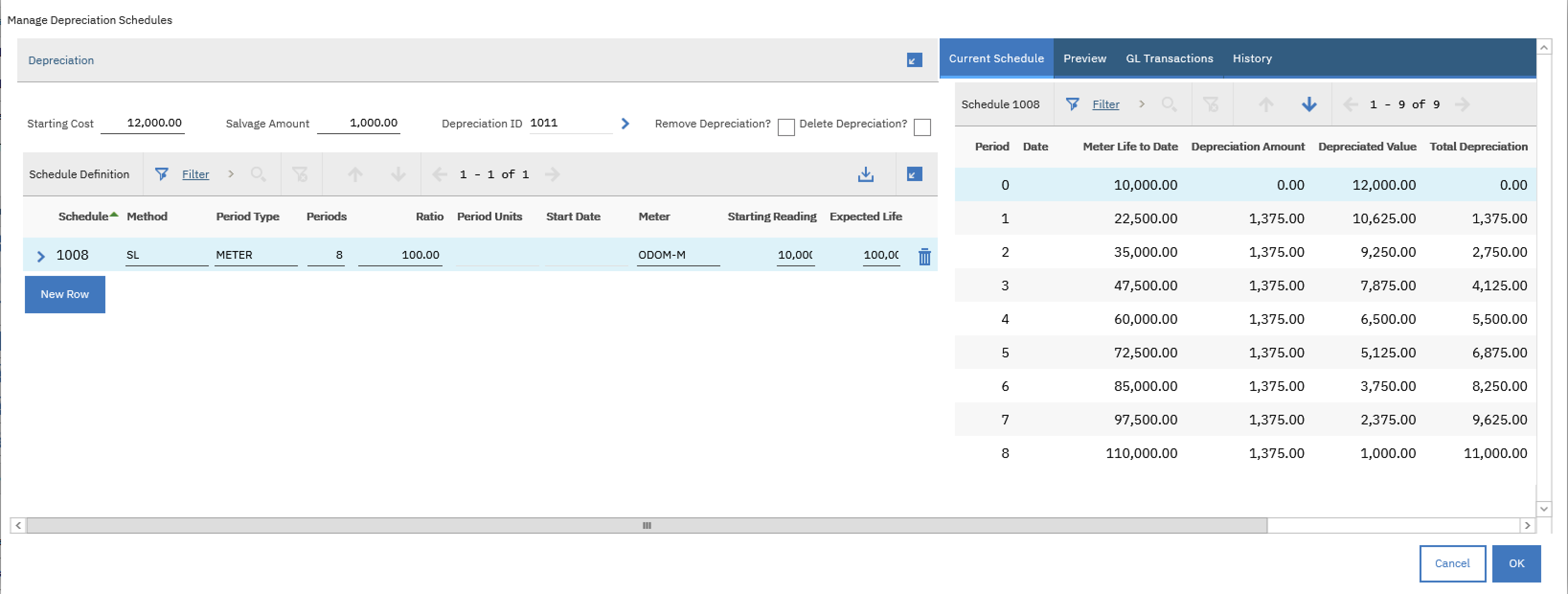
Task: Expand the Filter options in Schedule Definition
Action: click(231, 174)
